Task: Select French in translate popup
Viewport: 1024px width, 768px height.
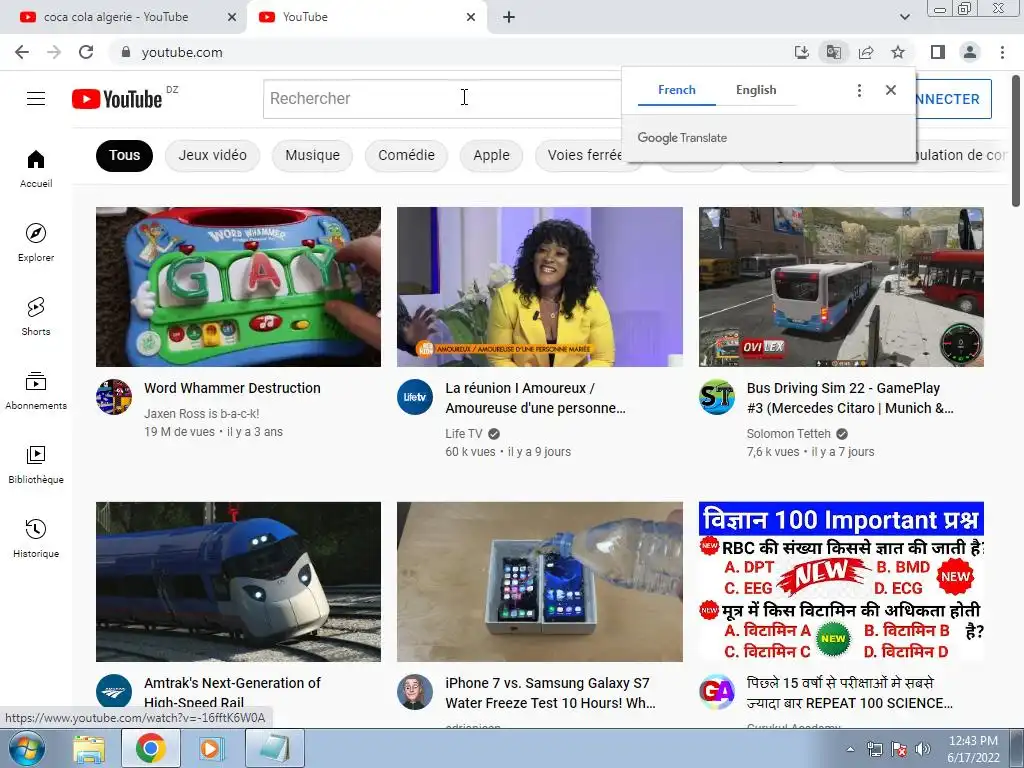Action: pos(677,90)
